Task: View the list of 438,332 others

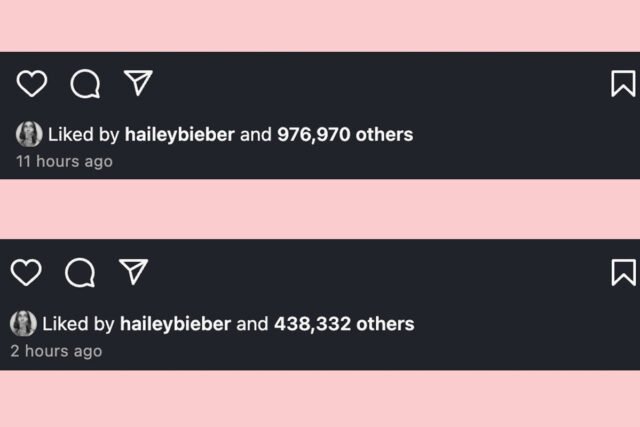Action: pos(344,324)
